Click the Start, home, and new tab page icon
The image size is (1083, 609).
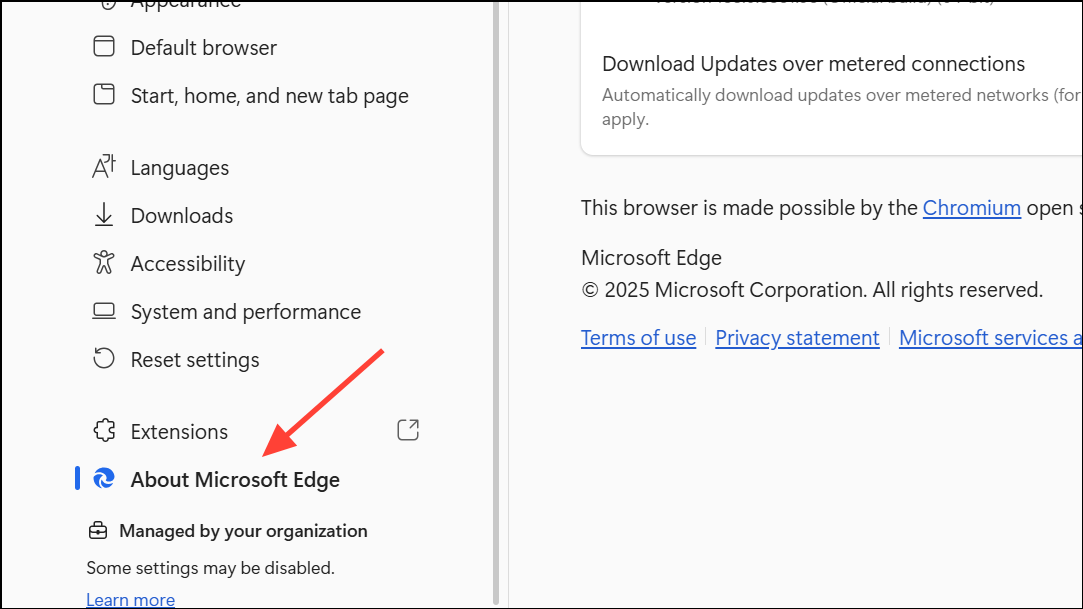click(x=104, y=95)
